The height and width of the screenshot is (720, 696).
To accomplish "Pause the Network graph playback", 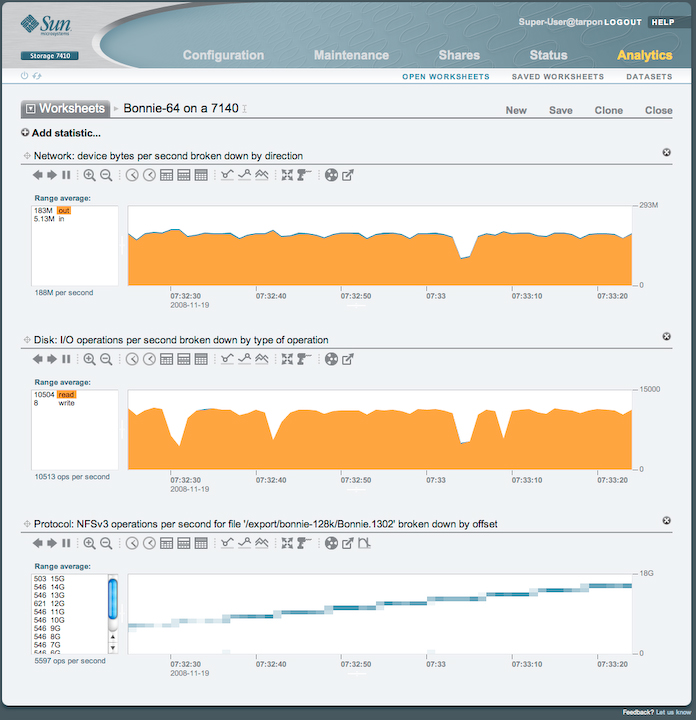I will click(66, 175).
